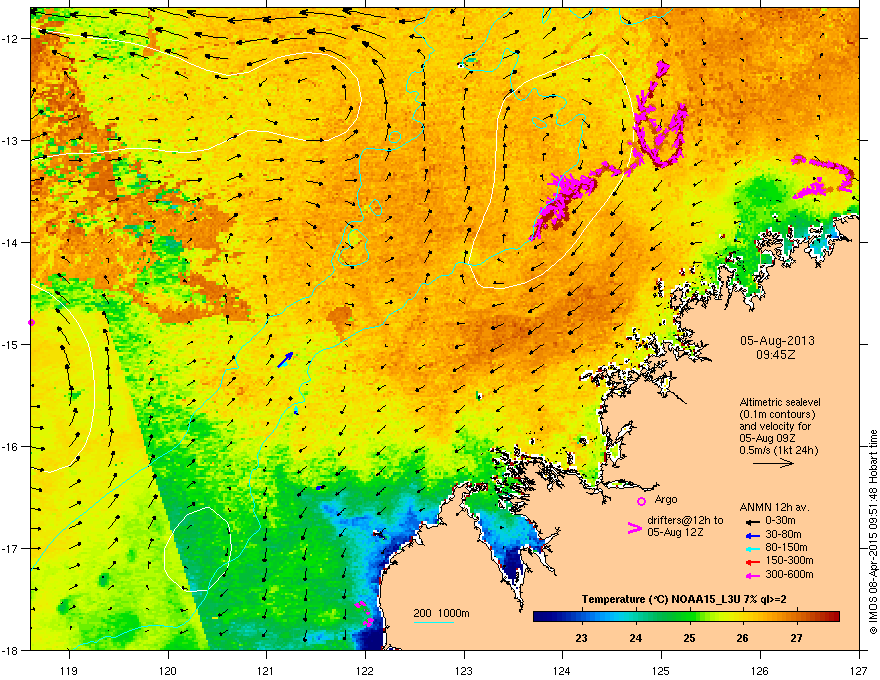Click the drifters magenta arrowhead legend symbol
The height and width of the screenshot is (680, 880).
[x=634, y=528]
